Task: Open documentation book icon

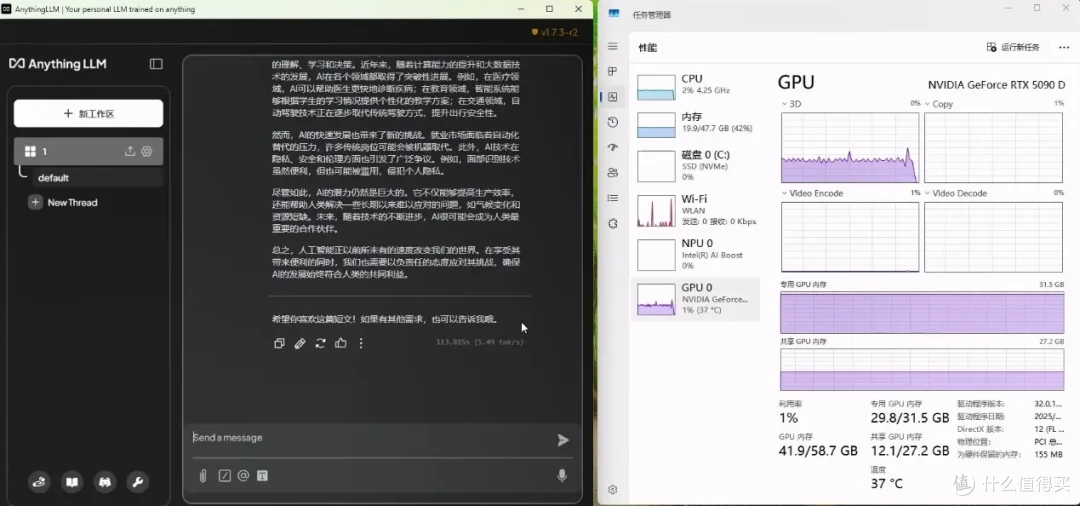Action: point(72,482)
